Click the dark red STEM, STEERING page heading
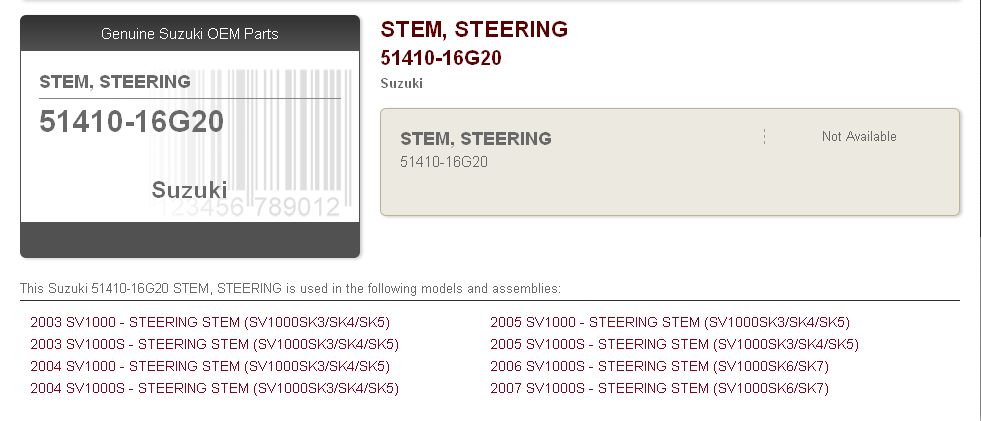 (474, 29)
